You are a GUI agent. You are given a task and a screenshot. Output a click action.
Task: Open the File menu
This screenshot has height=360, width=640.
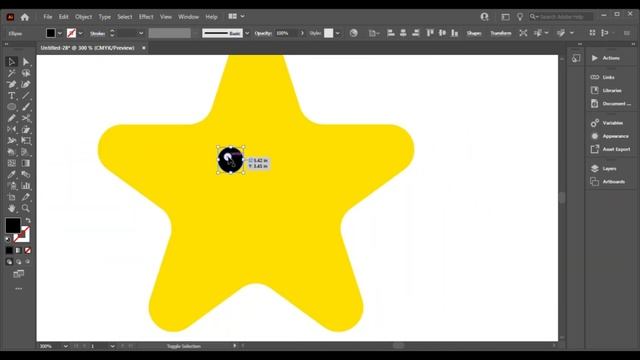tap(48, 17)
